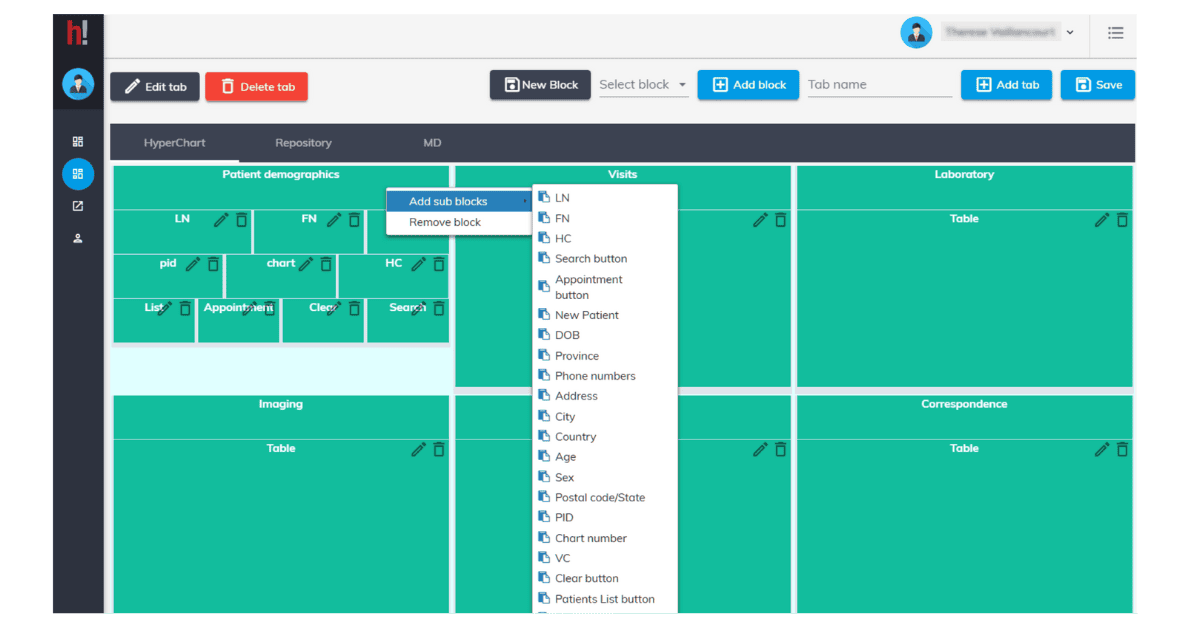Select Search button from sub blocks list
The width and height of the screenshot is (1200, 628).
[591, 258]
